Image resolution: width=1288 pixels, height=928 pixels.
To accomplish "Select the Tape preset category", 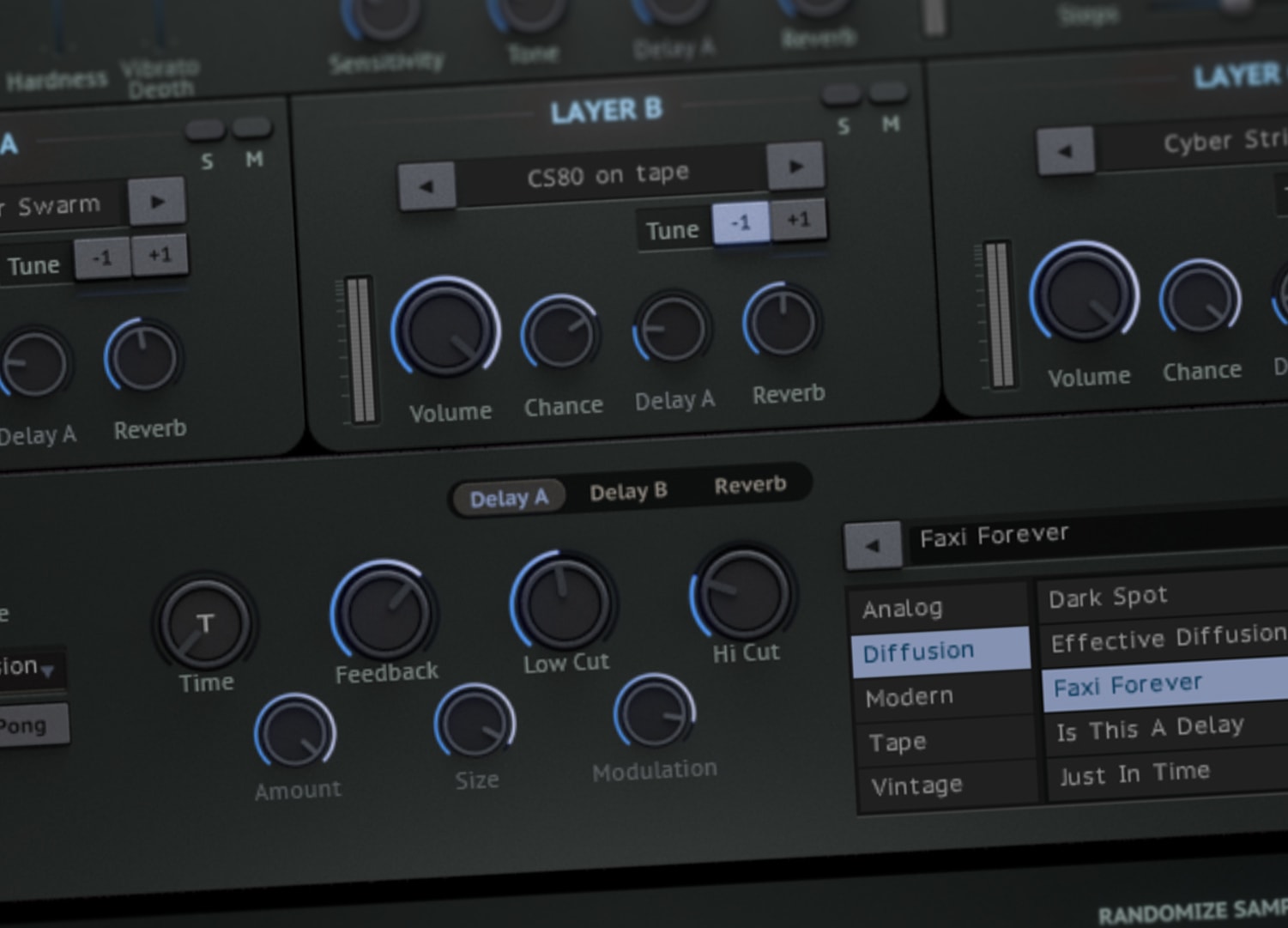I will [x=945, y=741].
